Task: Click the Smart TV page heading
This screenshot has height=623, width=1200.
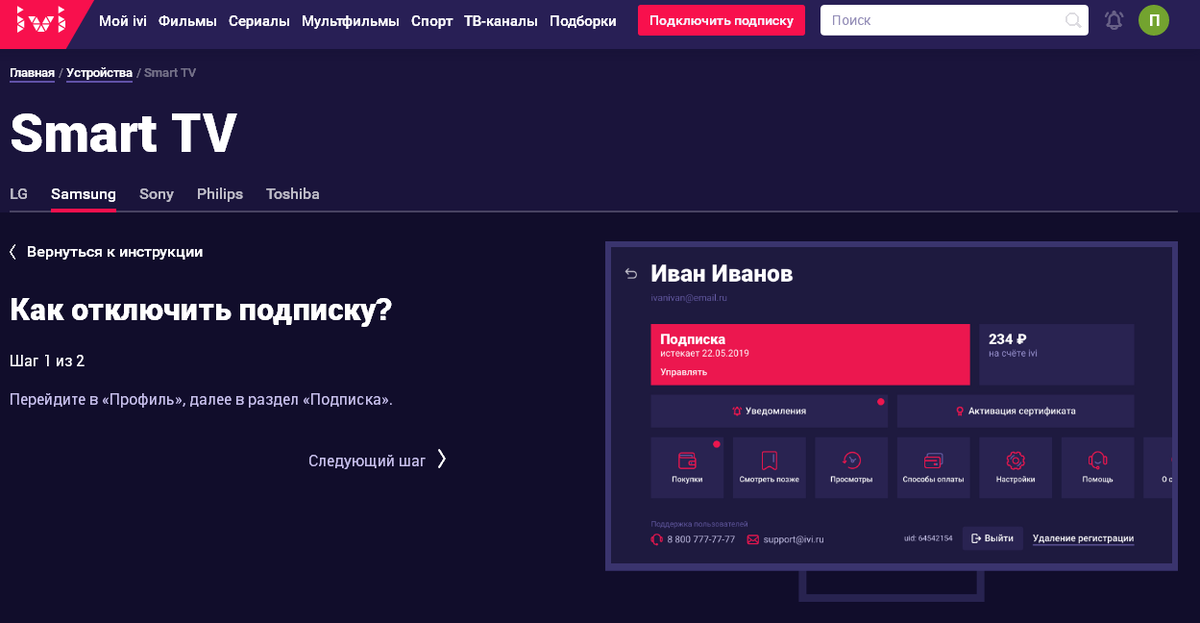Action: pos(123,133)
